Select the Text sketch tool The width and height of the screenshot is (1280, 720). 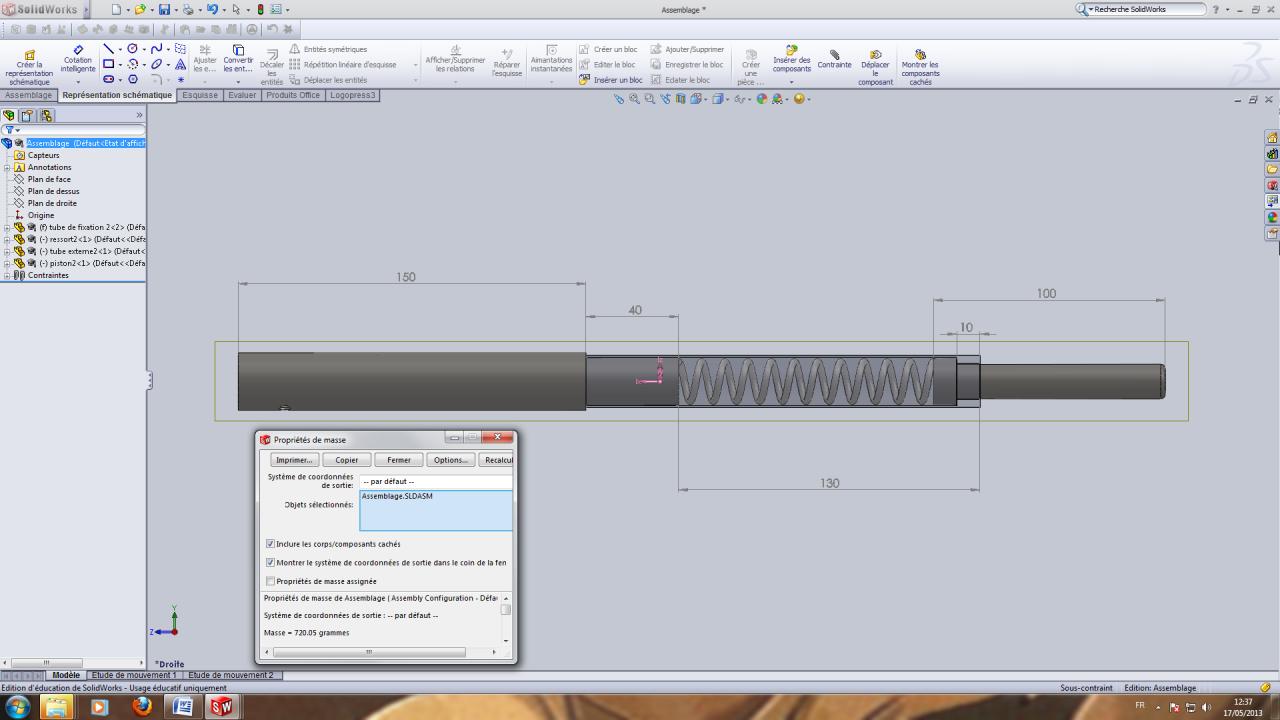[x=180, y=64]
